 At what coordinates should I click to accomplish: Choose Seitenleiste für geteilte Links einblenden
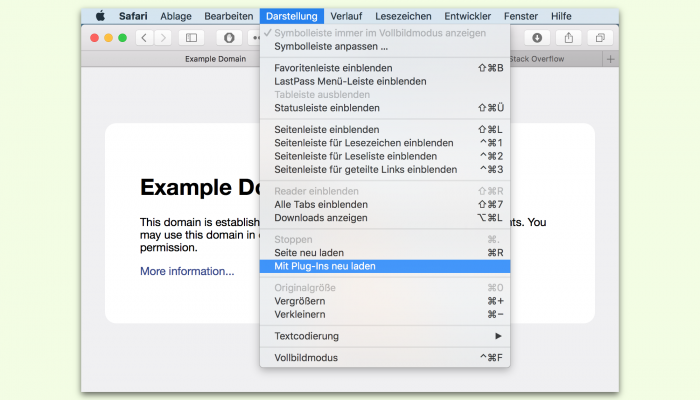[385, 170]
